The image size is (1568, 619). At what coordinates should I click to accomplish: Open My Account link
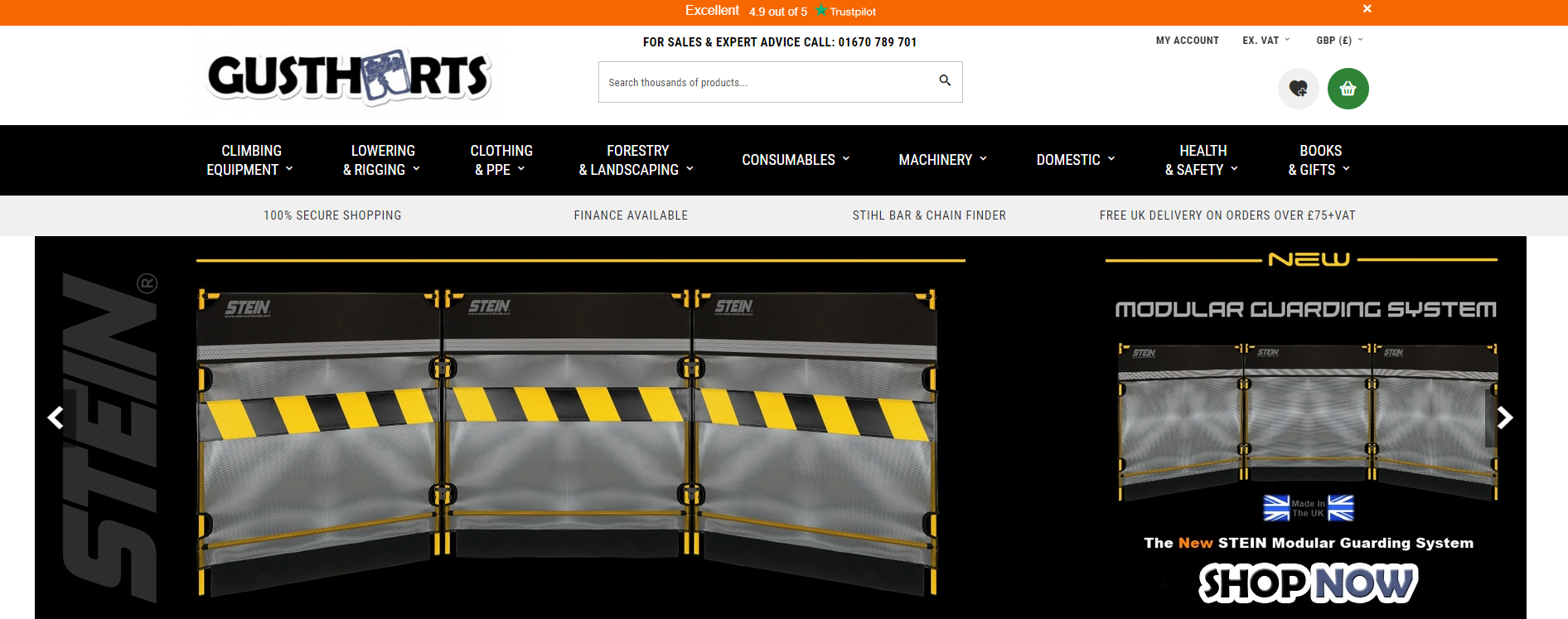1187,40
